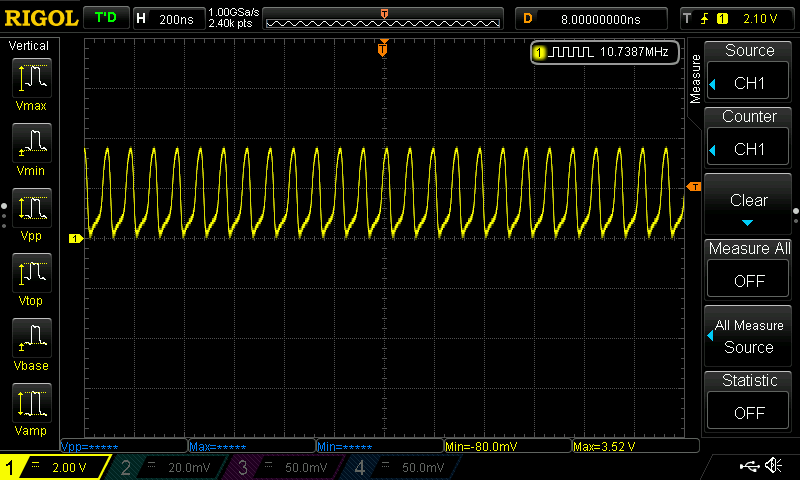The image size is (800, 480).
Task: Click the 10.7387MHz frequency counter readout
Action: point(606,52)
